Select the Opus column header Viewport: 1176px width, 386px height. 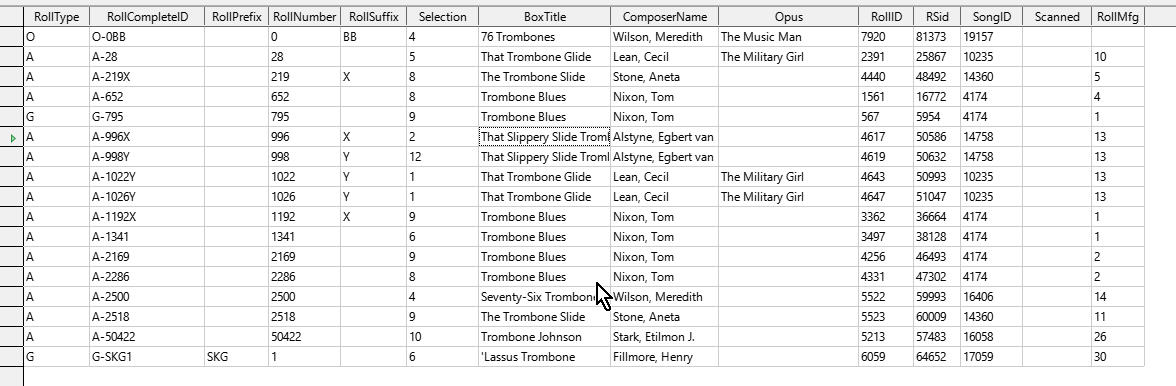click(x=788, y=16)
